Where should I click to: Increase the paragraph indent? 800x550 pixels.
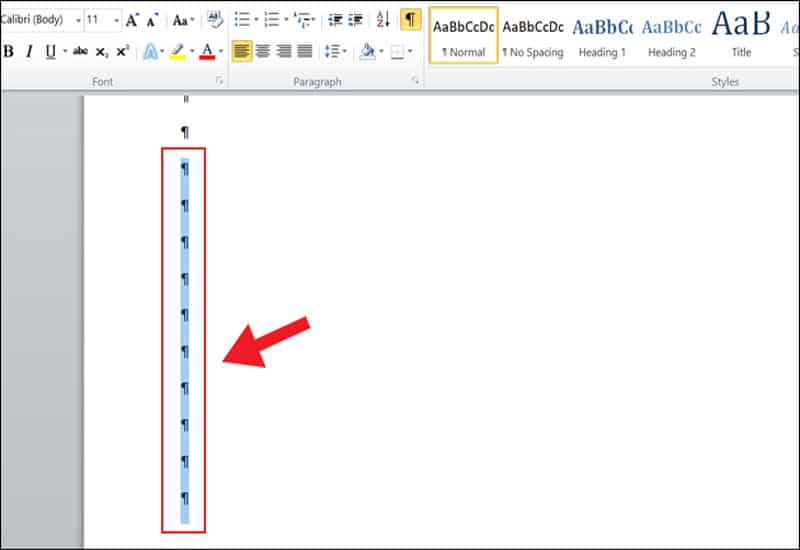click(355, 20)
